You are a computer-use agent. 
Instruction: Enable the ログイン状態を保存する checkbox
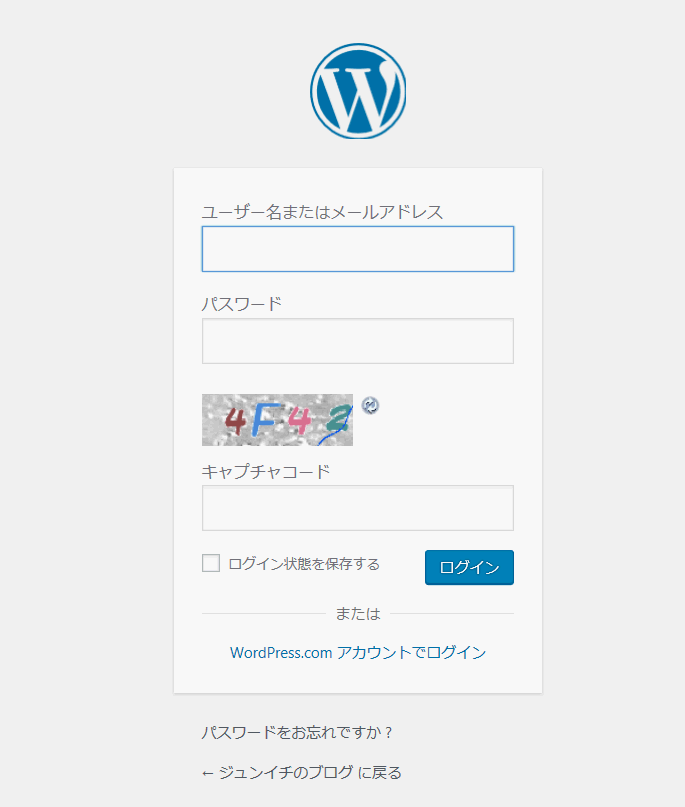tap(211, 563)
